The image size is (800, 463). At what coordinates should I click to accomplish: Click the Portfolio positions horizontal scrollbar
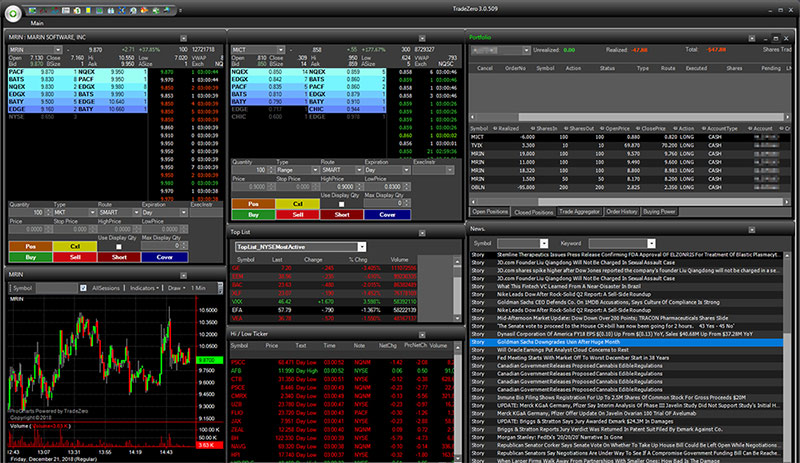pyautogui.click(x=660, y=202)
